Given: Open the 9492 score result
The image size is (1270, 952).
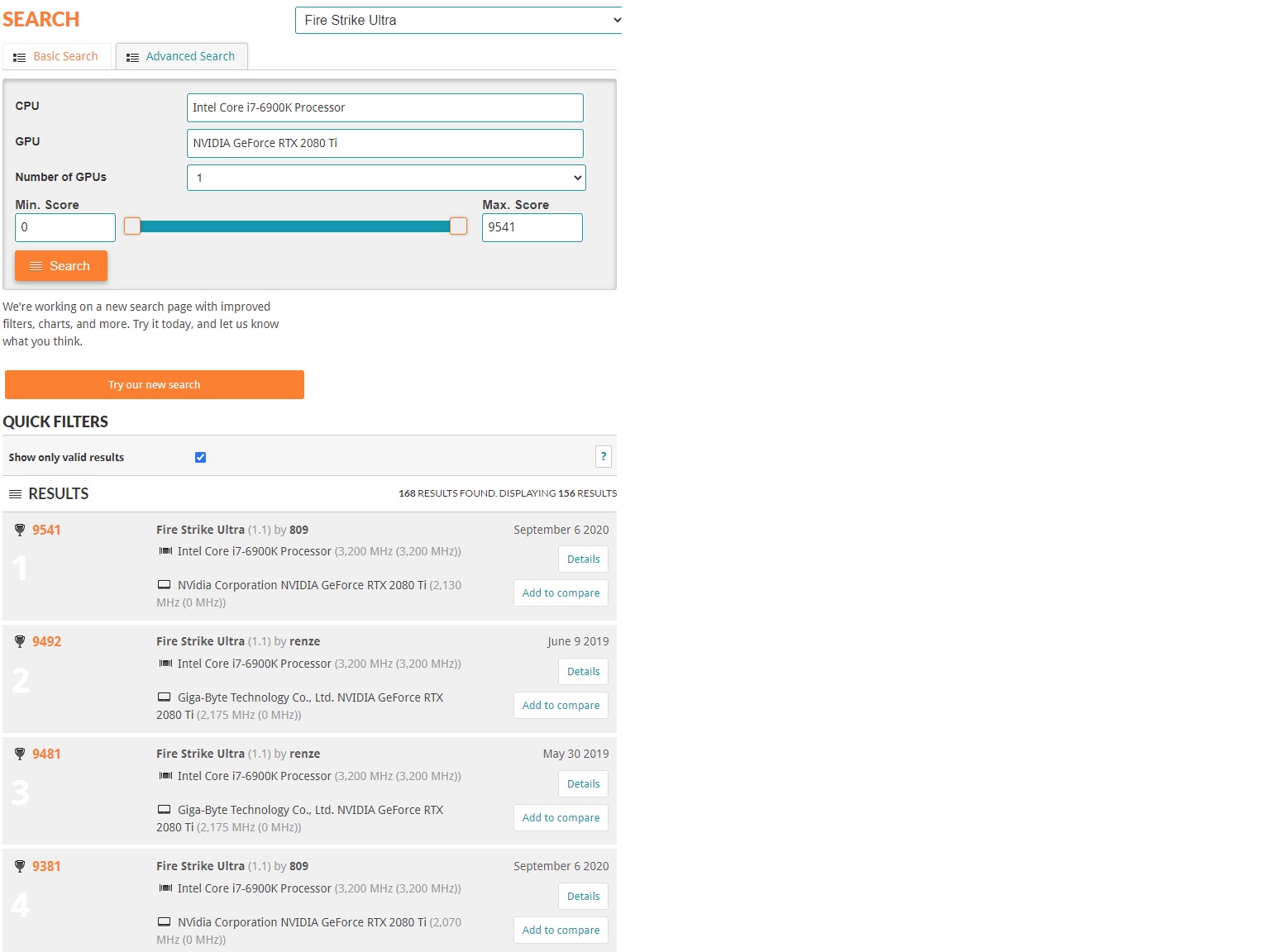Looking at the screenshot, I should coord(46,641).
